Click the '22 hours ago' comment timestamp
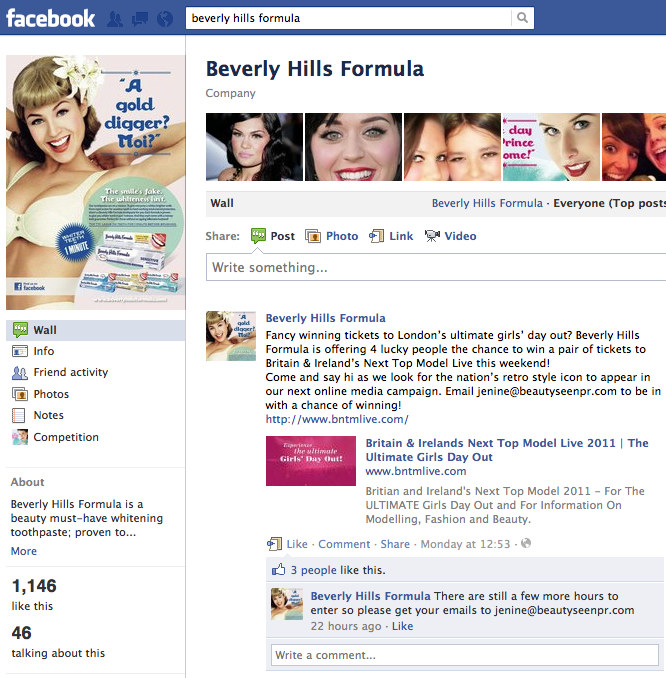 (x=346, y=626)
